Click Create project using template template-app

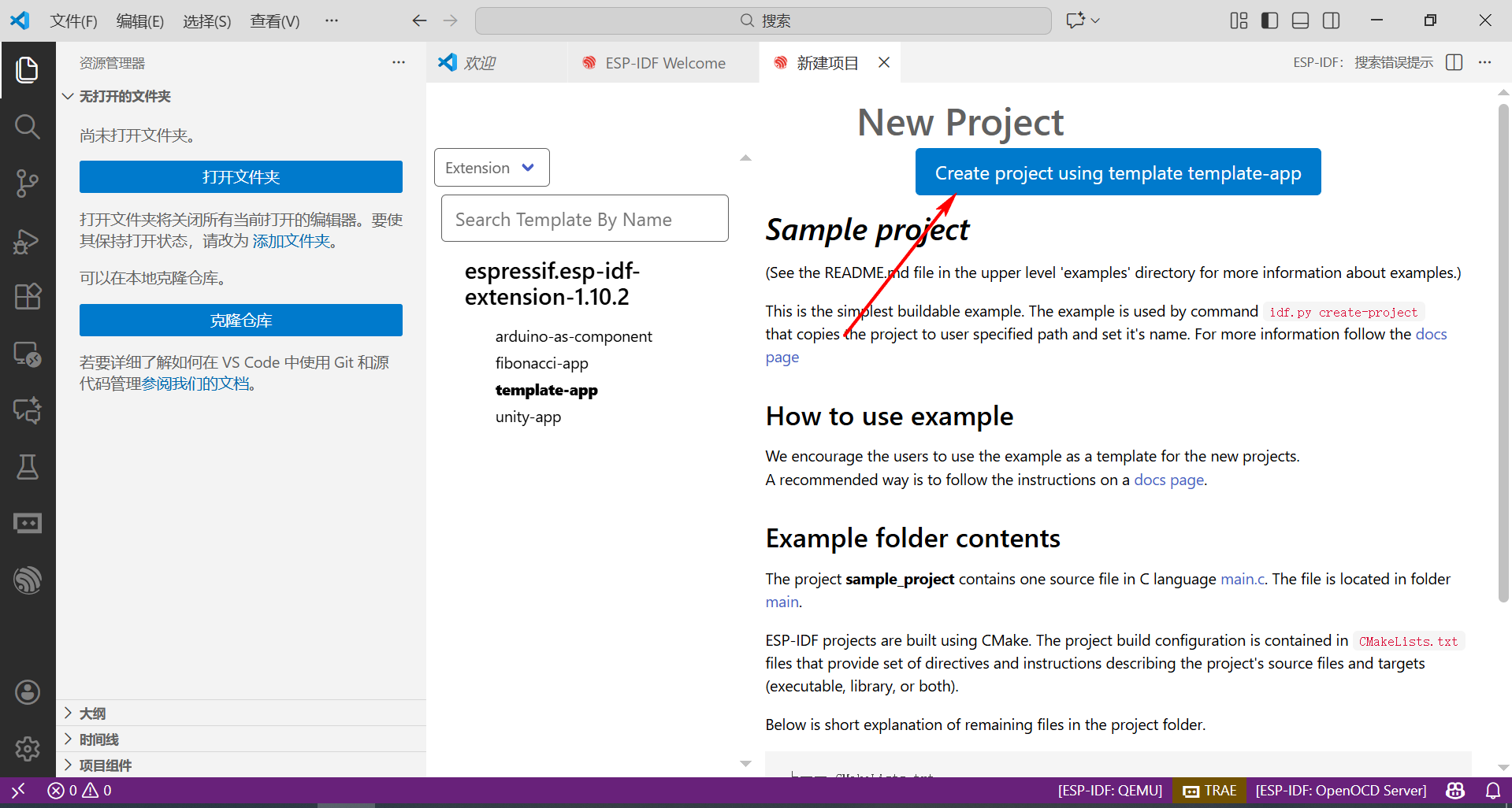(x=1118, y=172)
